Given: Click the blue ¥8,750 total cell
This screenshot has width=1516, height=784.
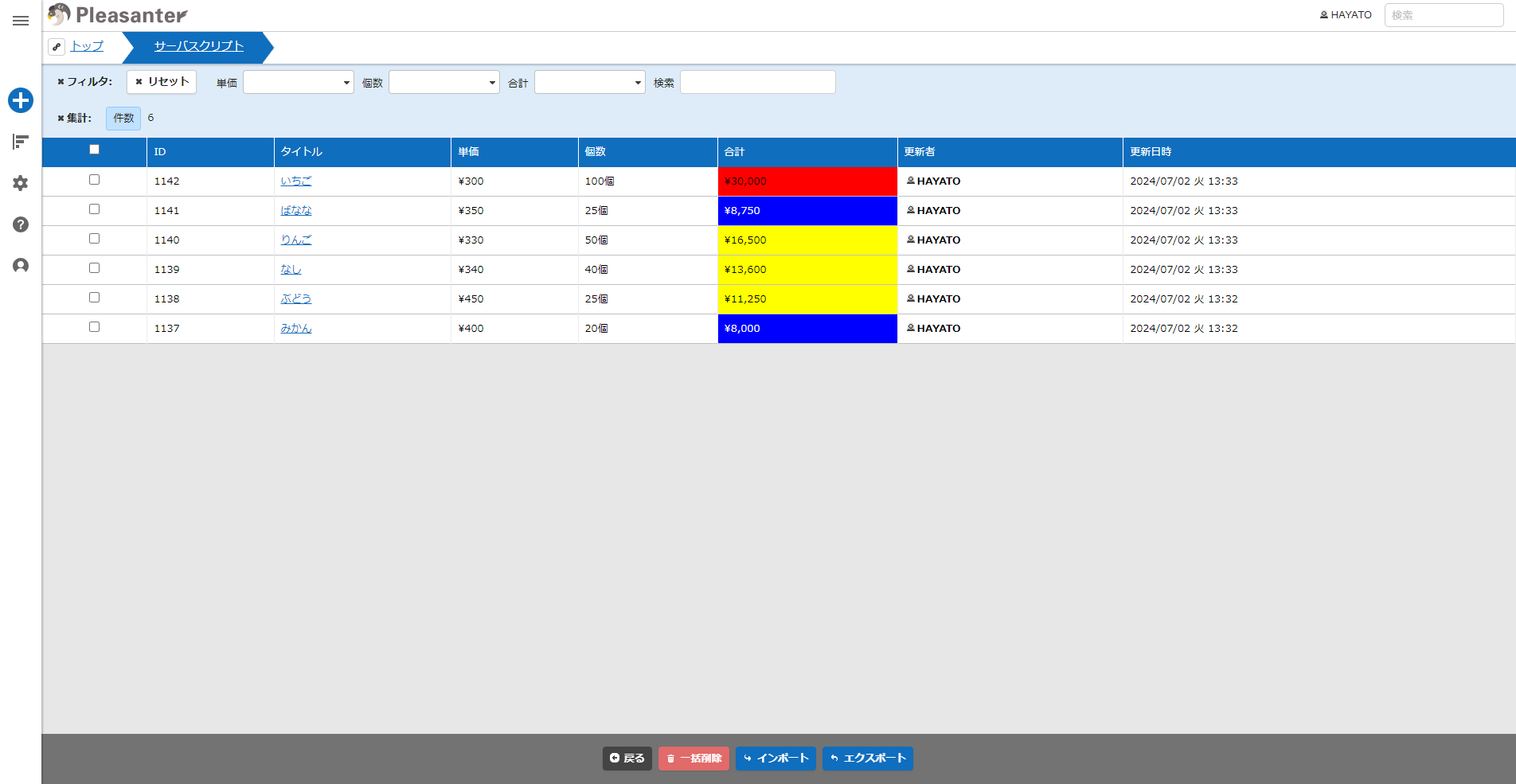Looking at the screenshot, I should (x=807, y=211).
